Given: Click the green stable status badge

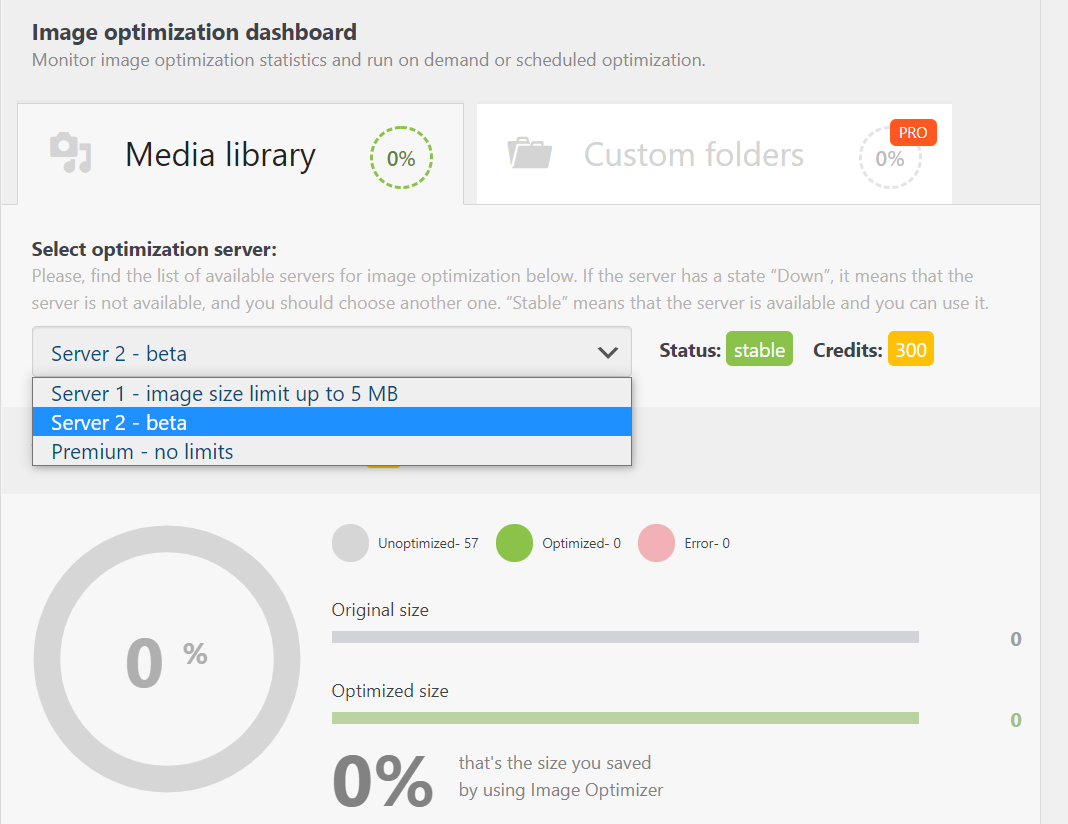Looking at the screenshot, I should (759, 350).
